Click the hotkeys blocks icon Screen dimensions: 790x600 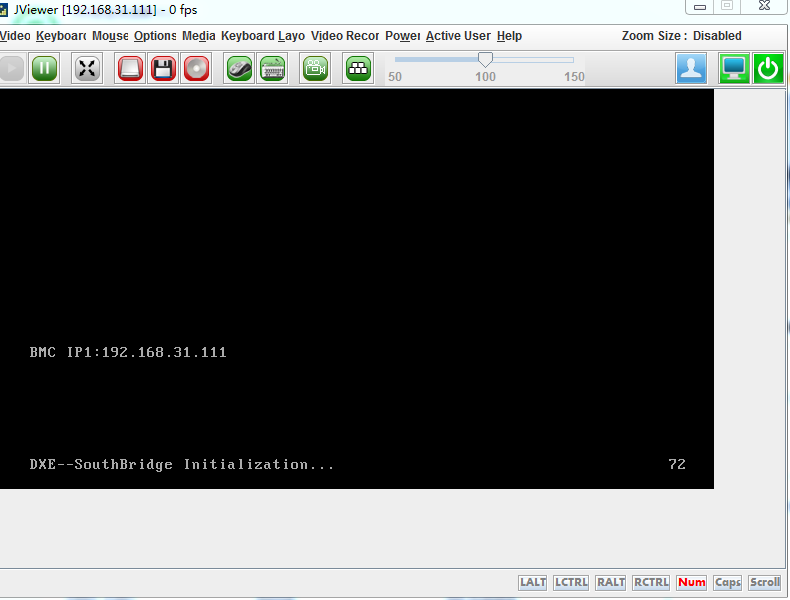click(x=358, y=69)
